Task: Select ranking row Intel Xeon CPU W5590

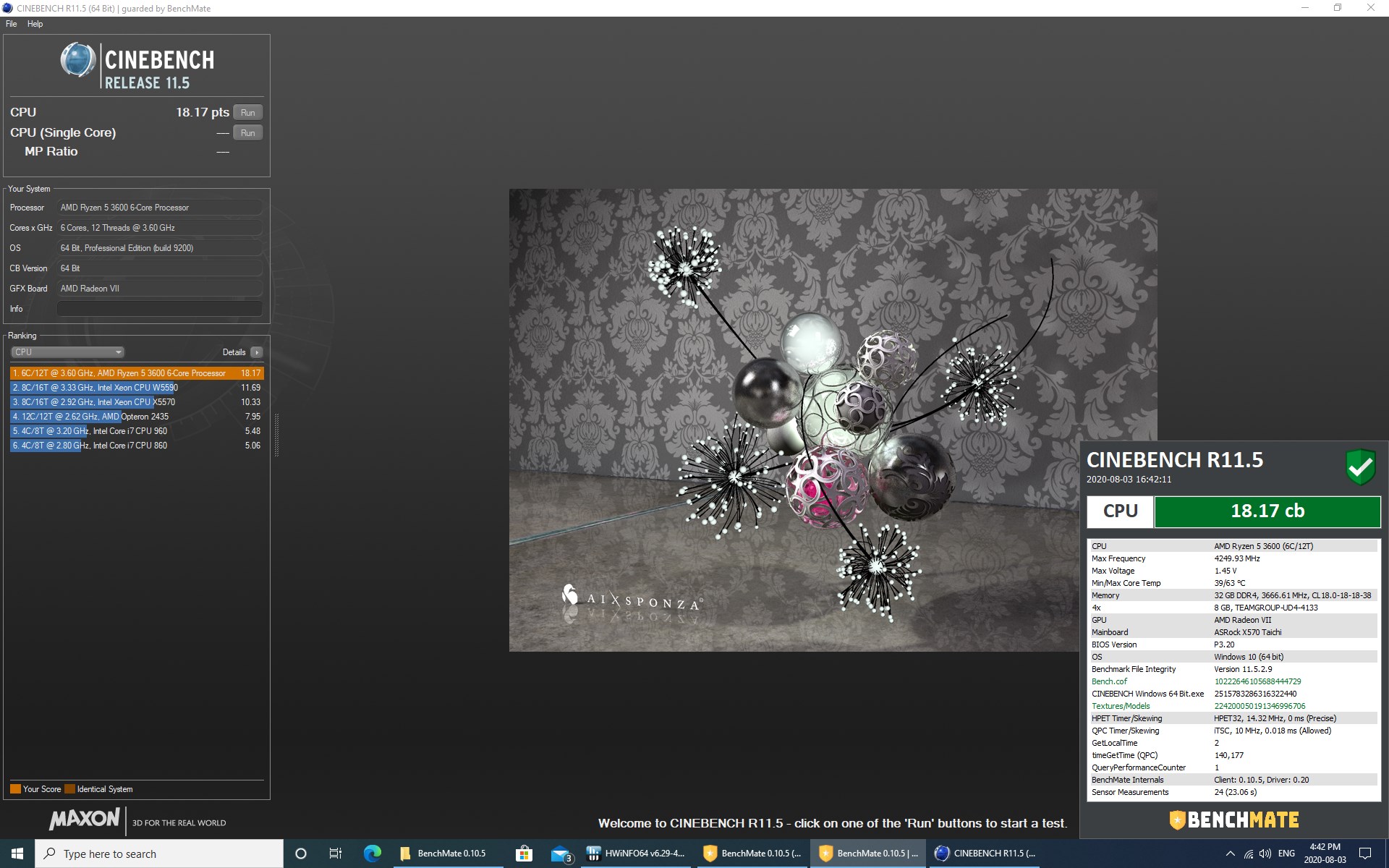Action: (137, 388)
